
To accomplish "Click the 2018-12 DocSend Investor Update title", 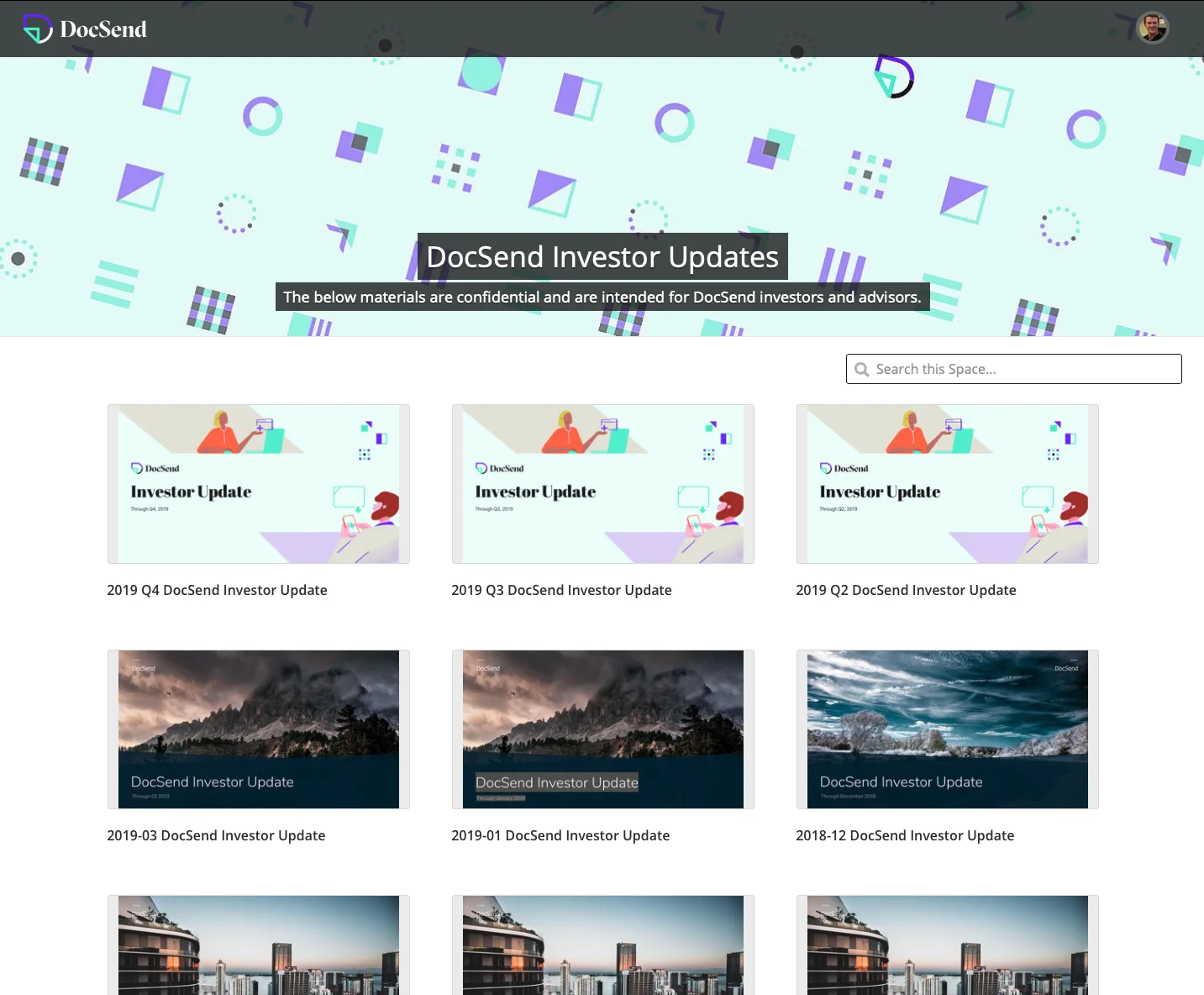I will [x=905, y=835].
